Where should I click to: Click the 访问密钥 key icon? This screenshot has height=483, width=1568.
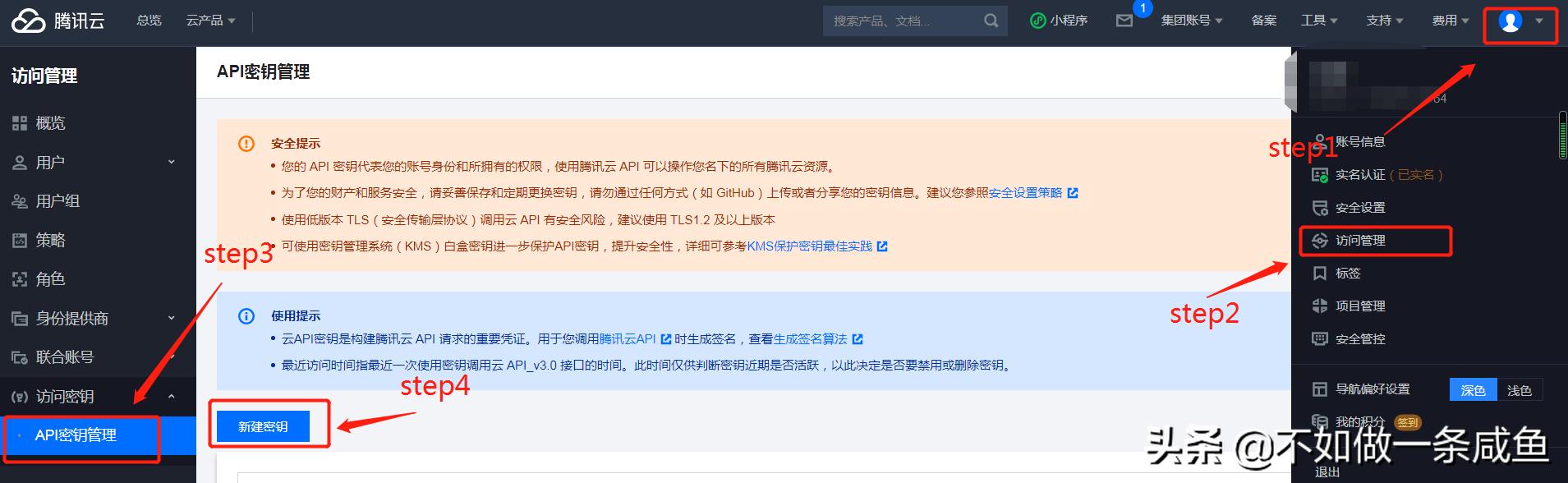[x=20, y=397]
